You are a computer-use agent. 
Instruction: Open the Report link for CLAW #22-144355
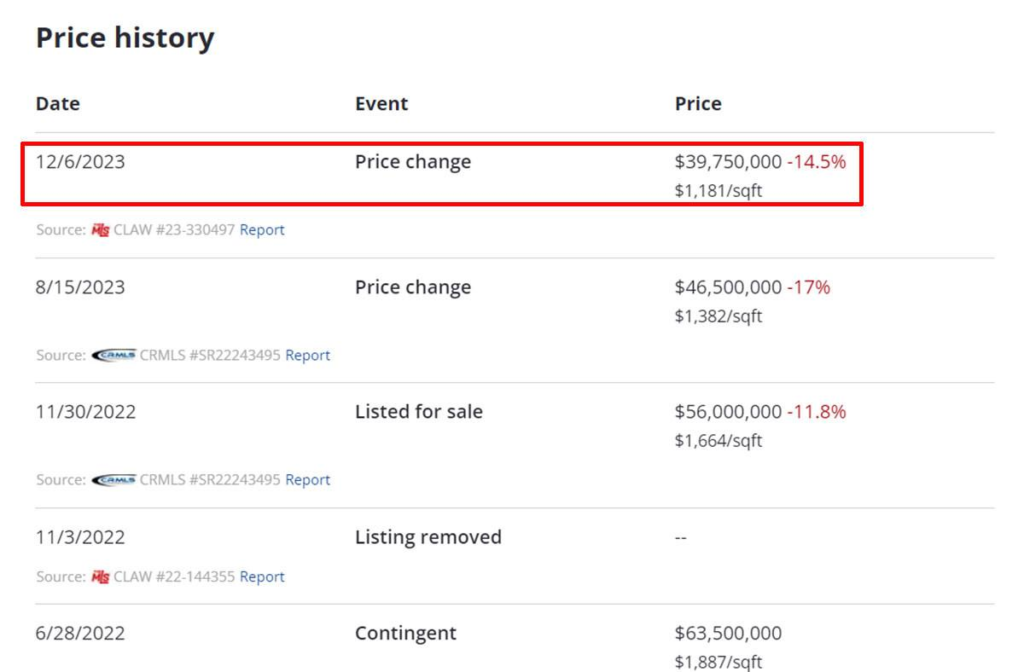pos(262,577)
